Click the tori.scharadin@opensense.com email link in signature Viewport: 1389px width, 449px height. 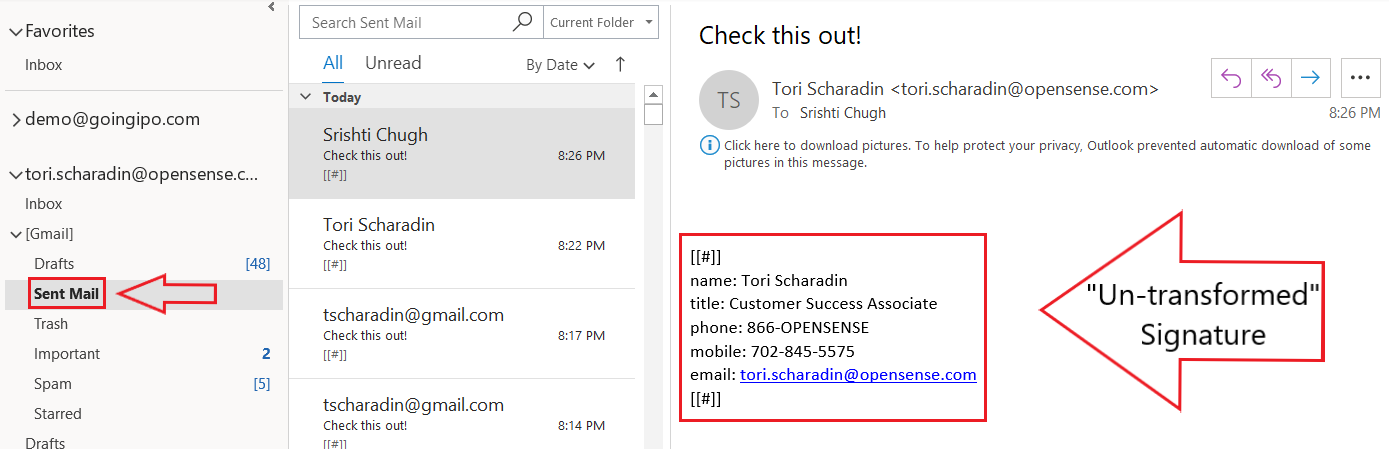tap(858, 375)
